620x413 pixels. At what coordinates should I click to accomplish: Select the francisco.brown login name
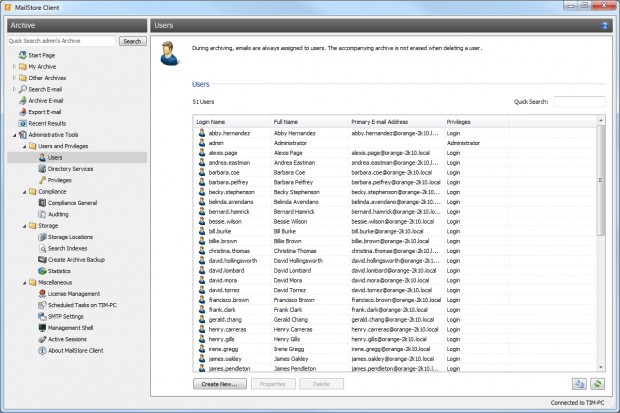229,300
